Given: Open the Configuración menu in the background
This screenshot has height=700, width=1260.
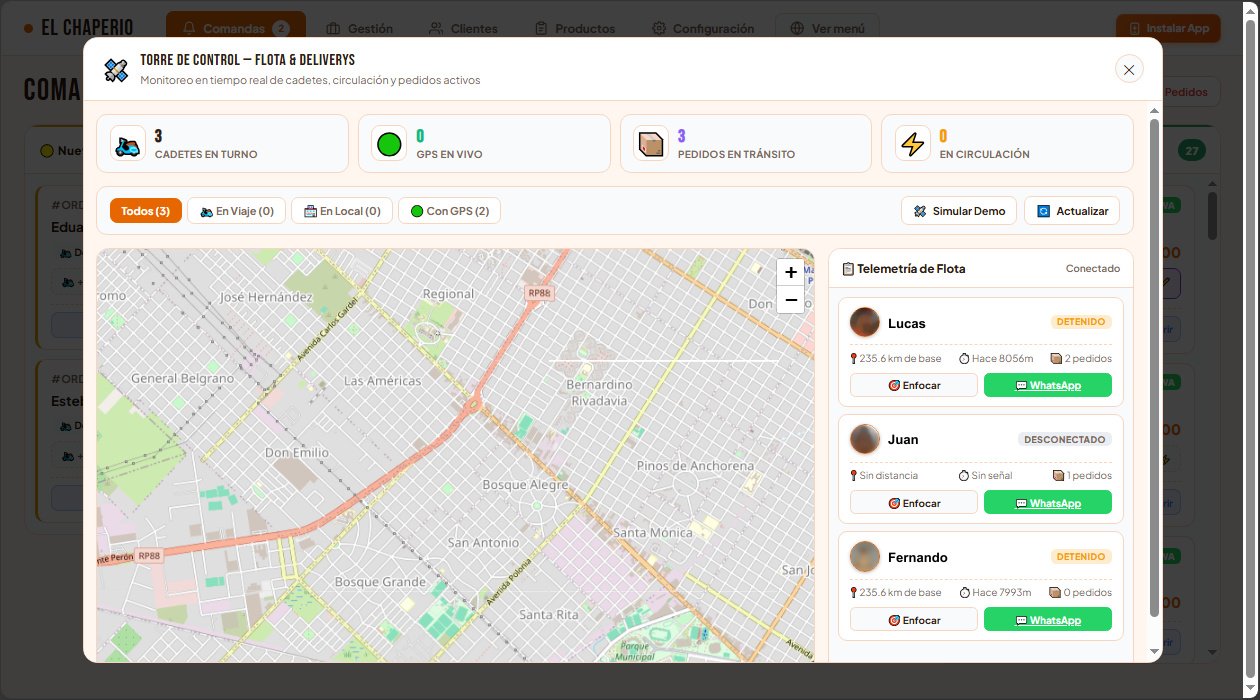Looking at the screenshot, I should click(x=703, y=28).
